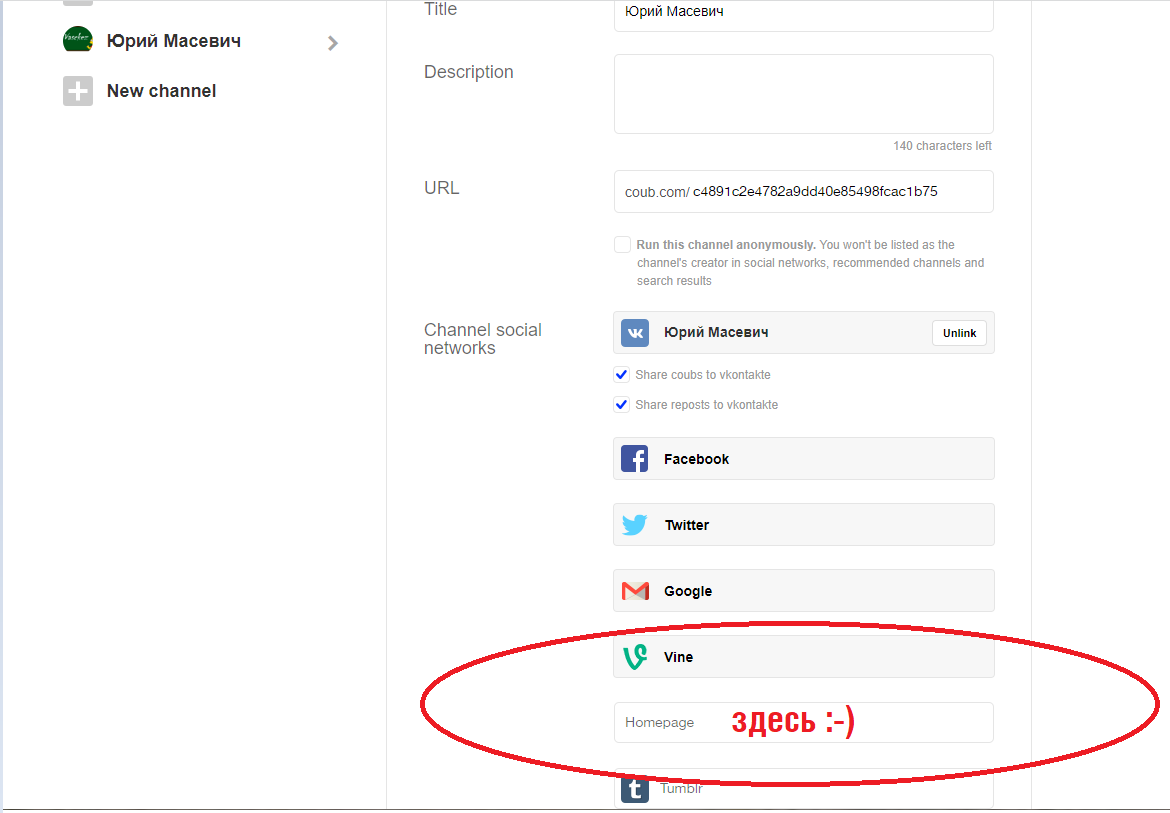Screen dimensions: 1170x813
Task: Click Юрий Масевич channel avatar
Action: tap(78, 40)
